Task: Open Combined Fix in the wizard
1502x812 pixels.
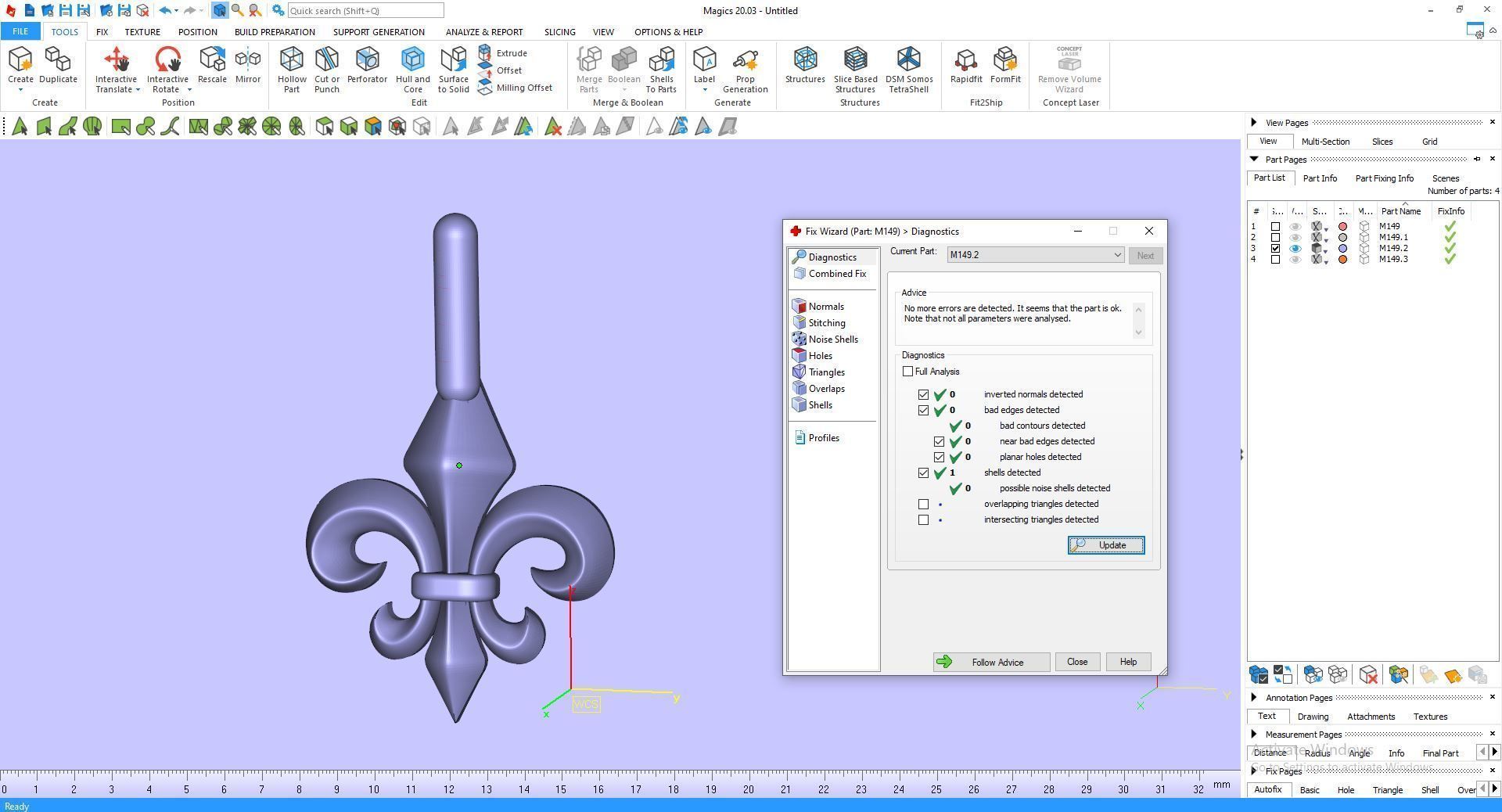Action: point(829,274)
